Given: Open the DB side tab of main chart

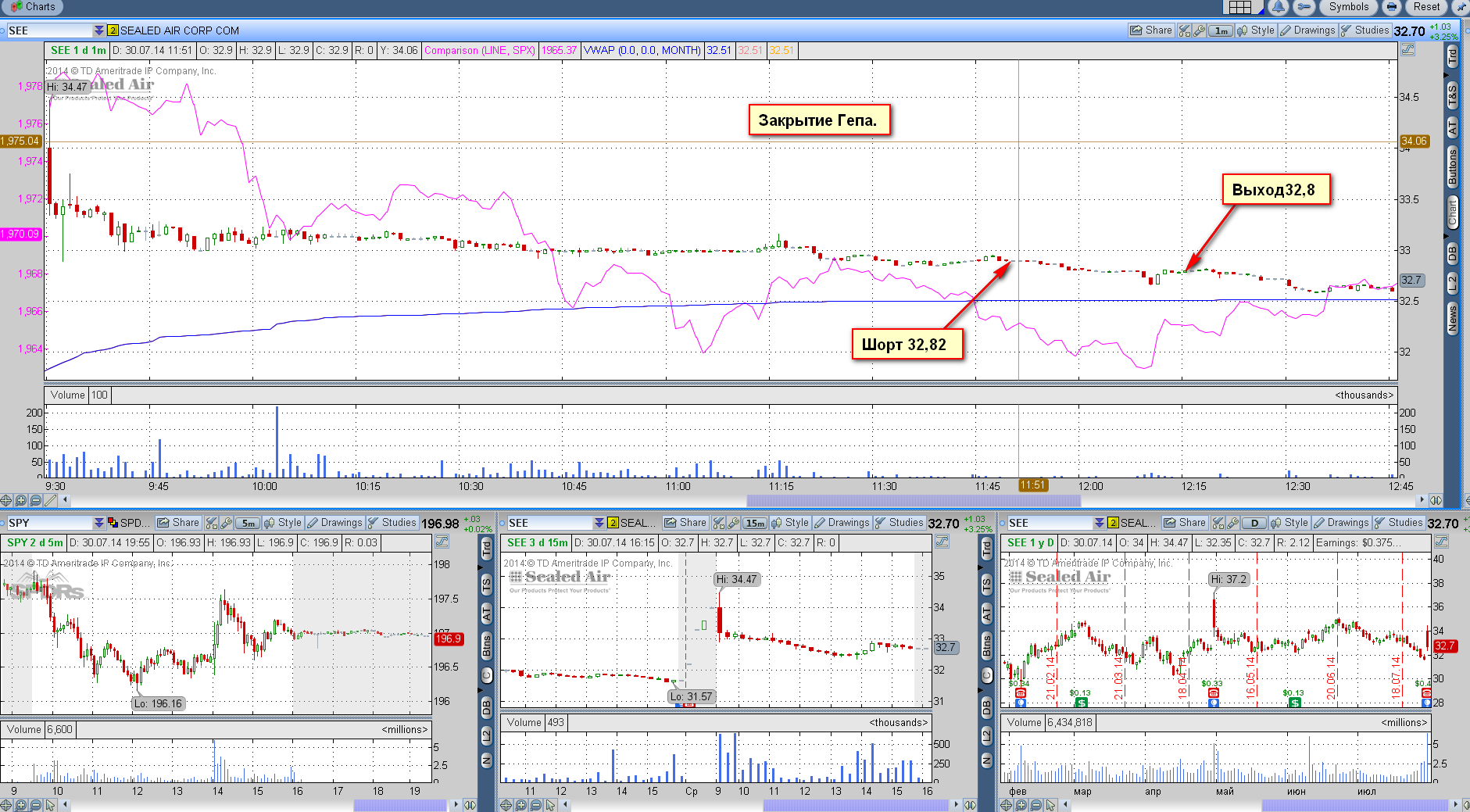Looking at the screenshot, I should (1452, 254).
